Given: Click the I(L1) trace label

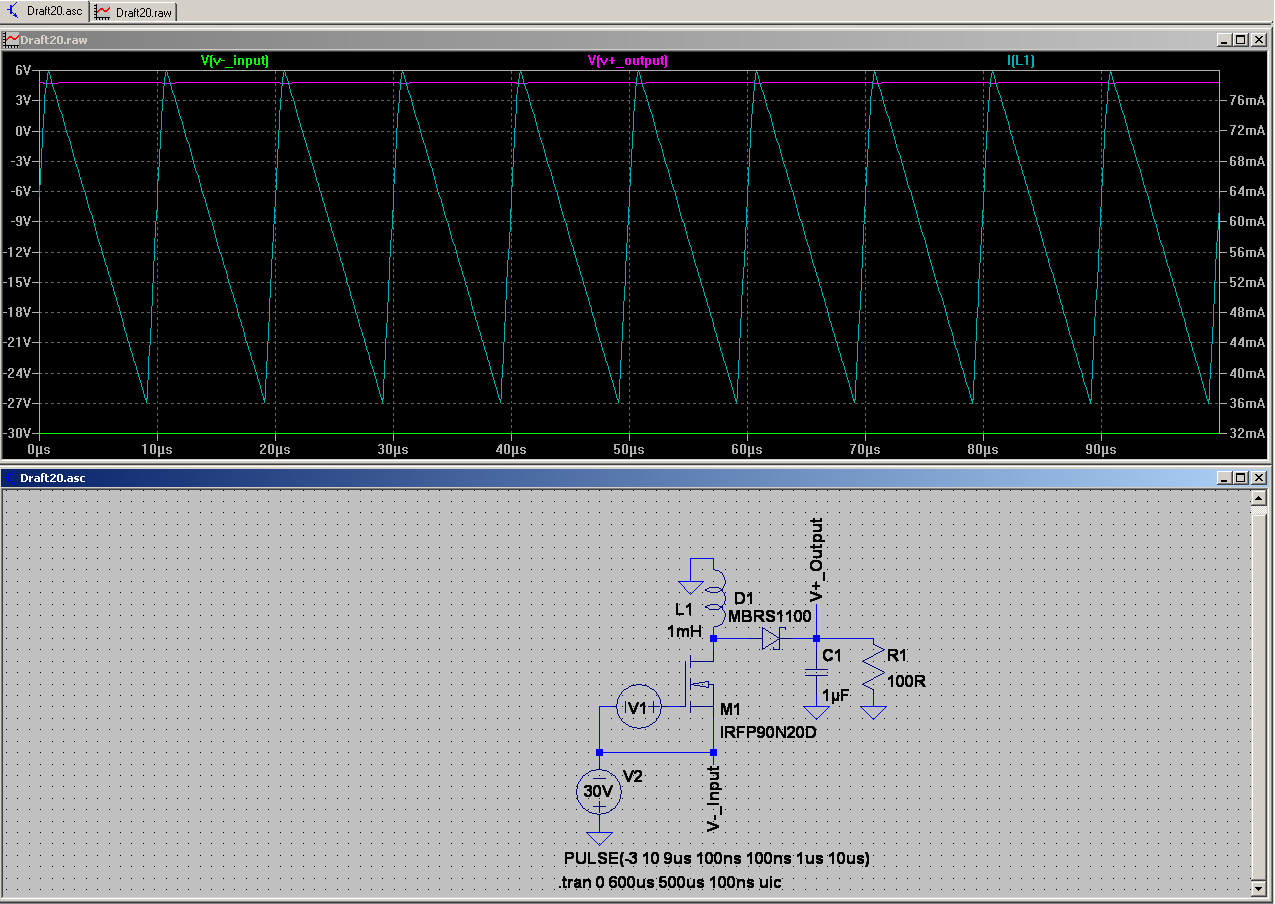Looking at the screenshot, I should click(1021, 61).
